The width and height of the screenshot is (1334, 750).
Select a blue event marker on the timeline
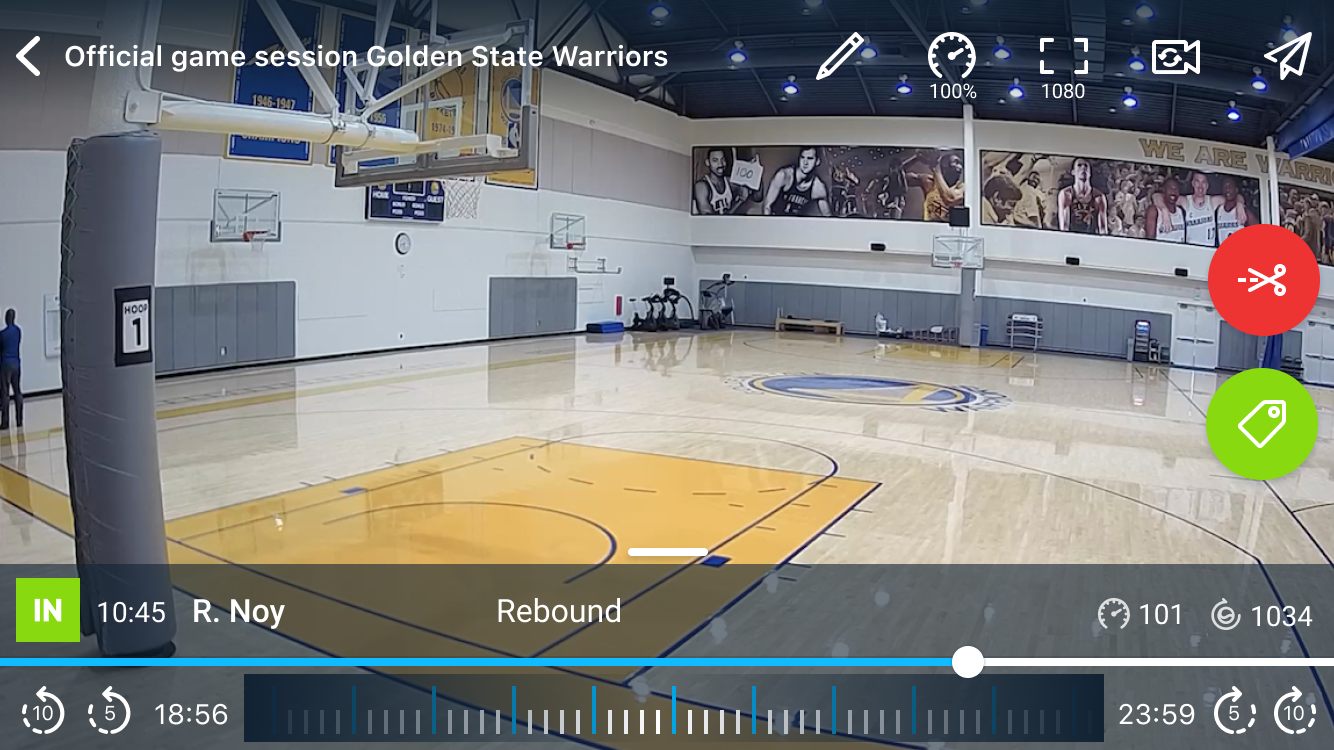515,713
